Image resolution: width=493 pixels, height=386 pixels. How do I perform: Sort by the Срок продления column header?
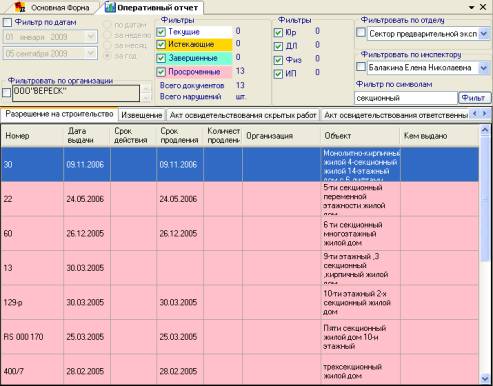coord(180,136)
